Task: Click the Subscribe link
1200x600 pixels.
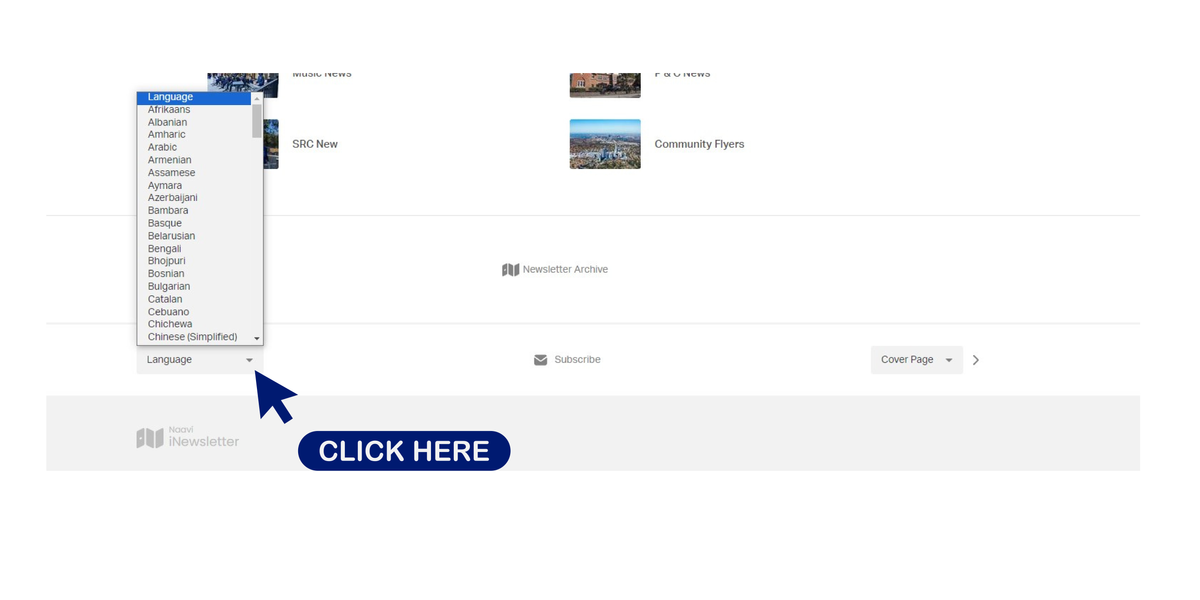Action: tap(578, 360)
